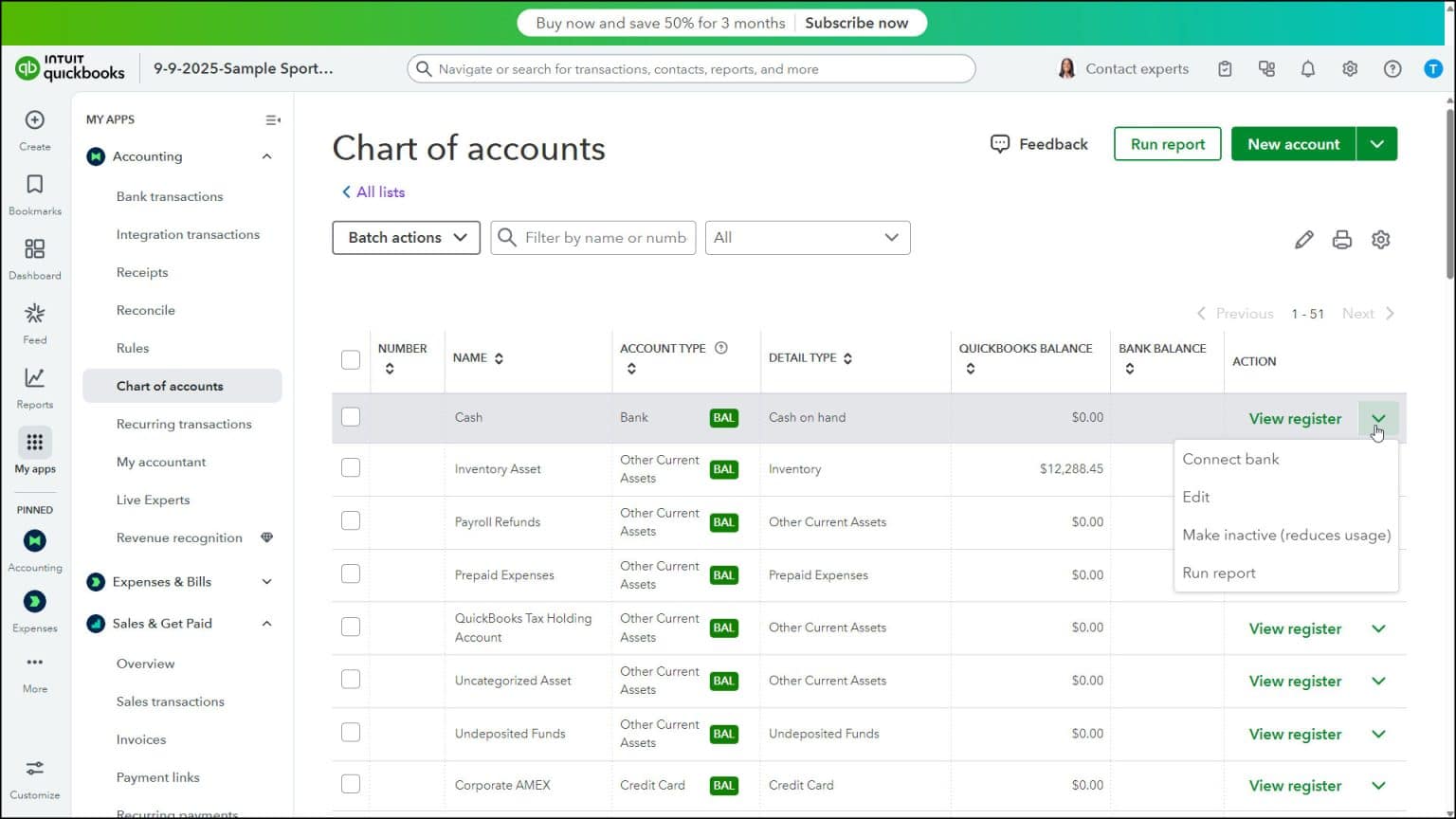Click the New account button
Screen dimensions: 1456x819
1294,144
